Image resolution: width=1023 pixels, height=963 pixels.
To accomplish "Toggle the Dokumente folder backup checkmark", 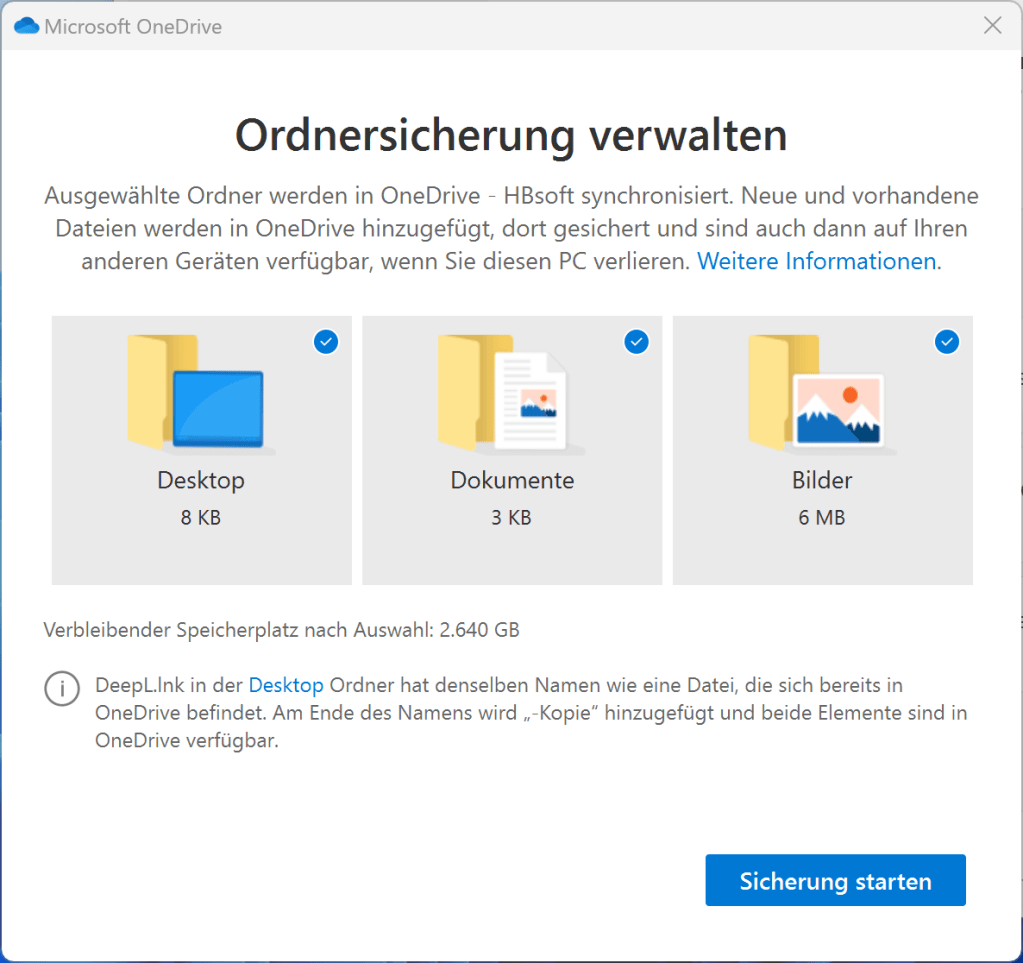I will click(636, 342).
